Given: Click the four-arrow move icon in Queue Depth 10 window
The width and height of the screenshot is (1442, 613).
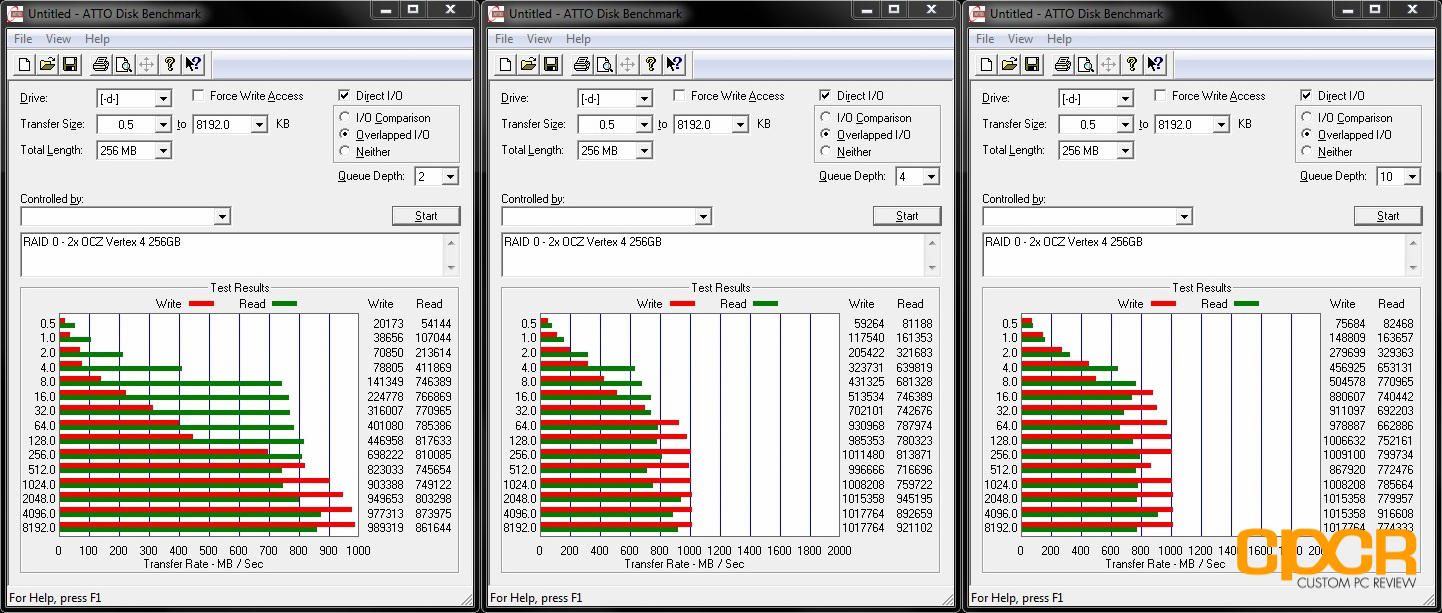Looking at the screenshot, I should coord(1109,65).
